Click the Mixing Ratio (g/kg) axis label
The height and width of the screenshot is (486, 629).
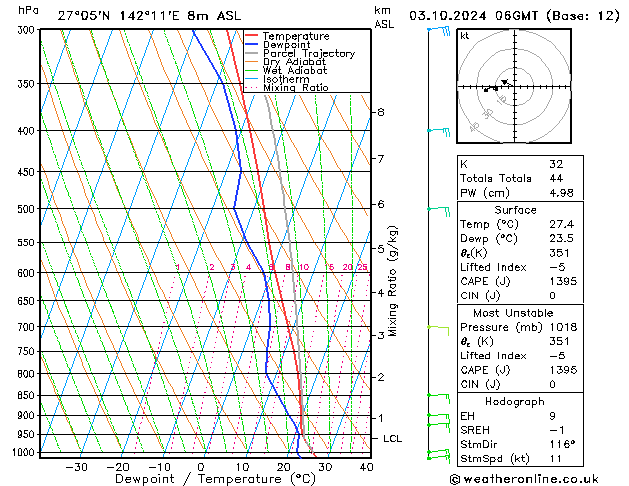click(393, 281)
